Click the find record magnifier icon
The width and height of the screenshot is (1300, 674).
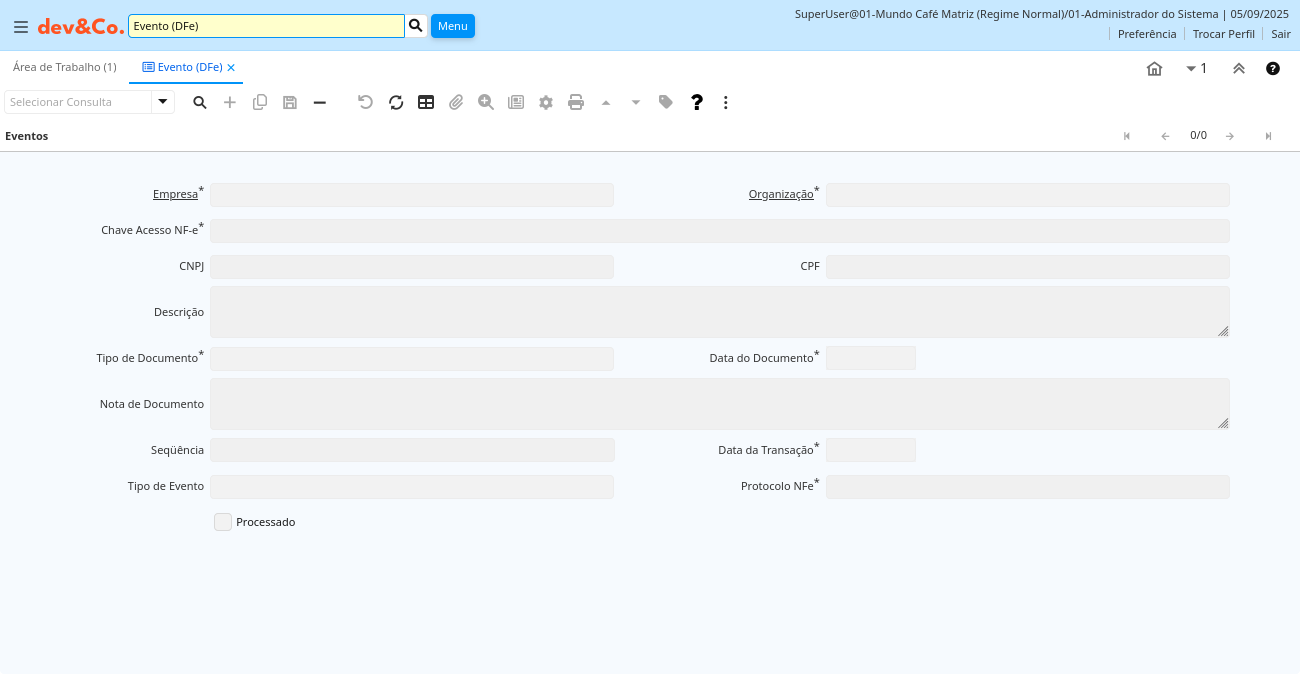200,102
